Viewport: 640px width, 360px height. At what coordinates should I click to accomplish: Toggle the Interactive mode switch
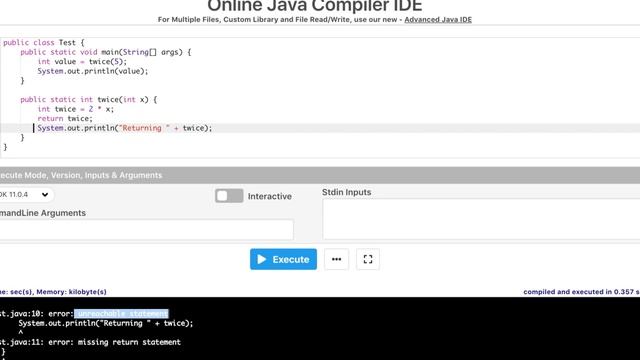click(229, 196)
